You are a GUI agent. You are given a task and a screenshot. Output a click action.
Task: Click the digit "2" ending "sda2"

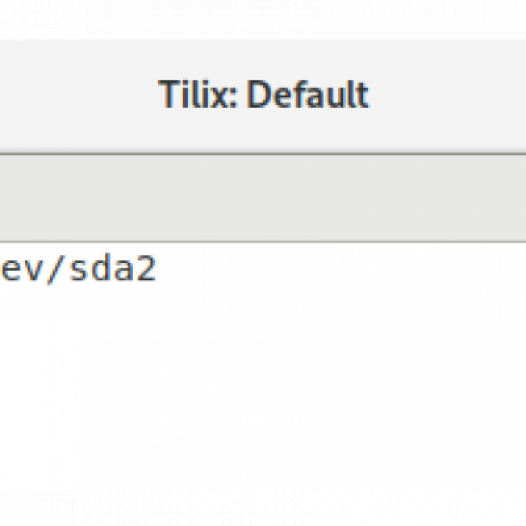click(x=147, y=268)
